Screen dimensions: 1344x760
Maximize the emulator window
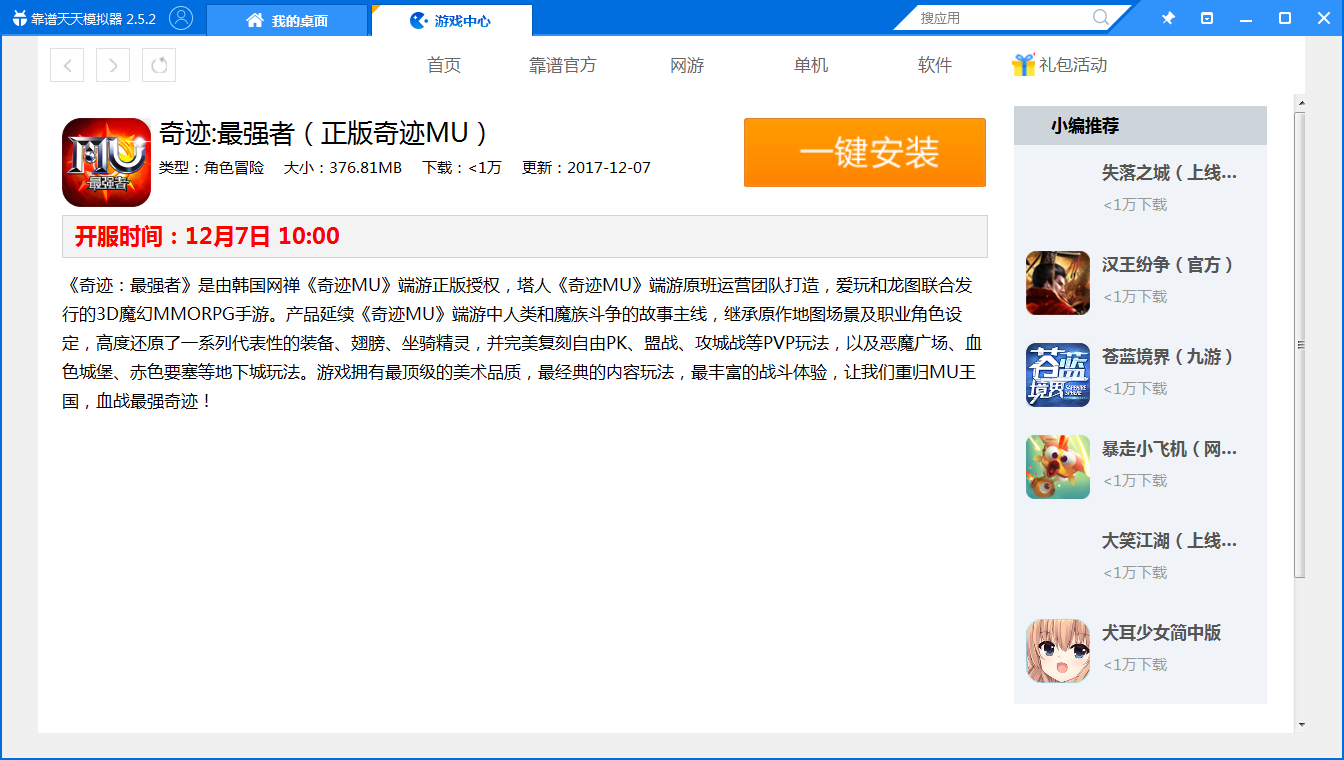(x=1285, y=18)
